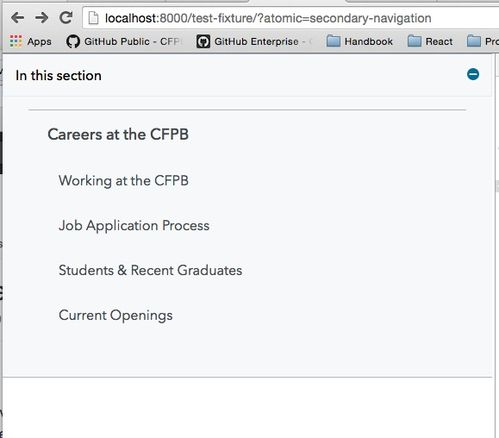Click the localhost URL address field
499x438 pixels.
pyautogui.click(x=291, y=18)
